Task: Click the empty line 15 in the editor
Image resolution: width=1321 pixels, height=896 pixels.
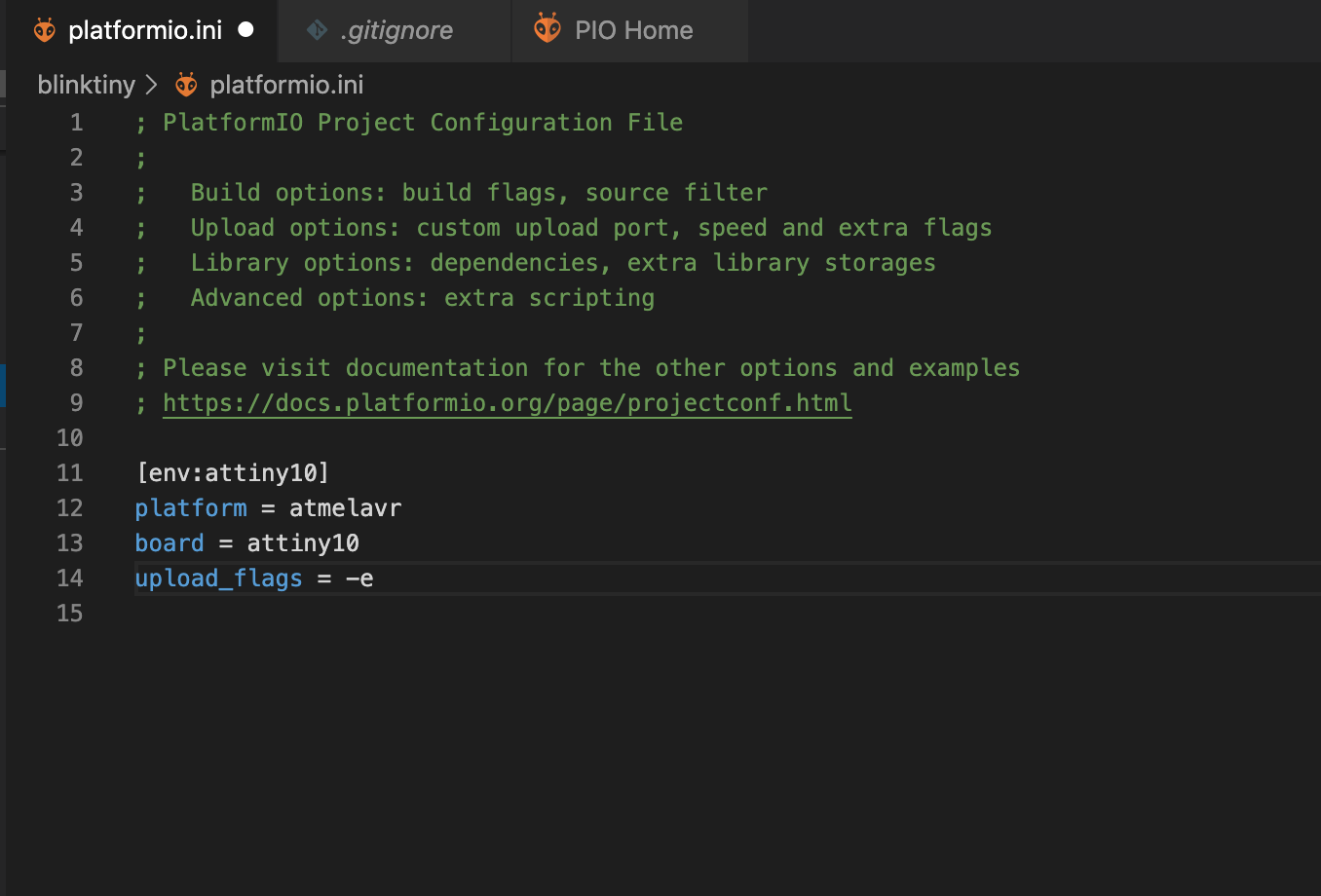Action: coord(727,614)
